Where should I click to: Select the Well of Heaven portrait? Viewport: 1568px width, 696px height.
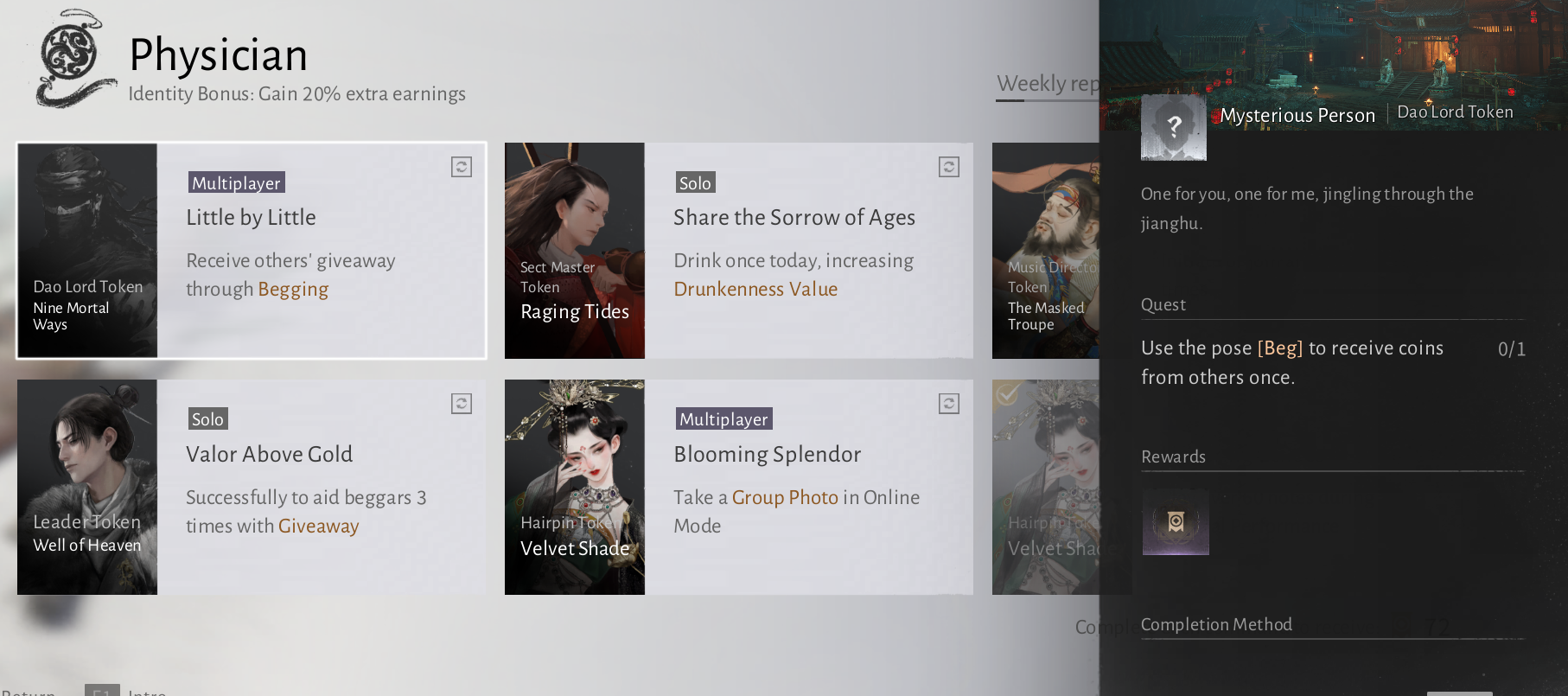pos(87,487)
